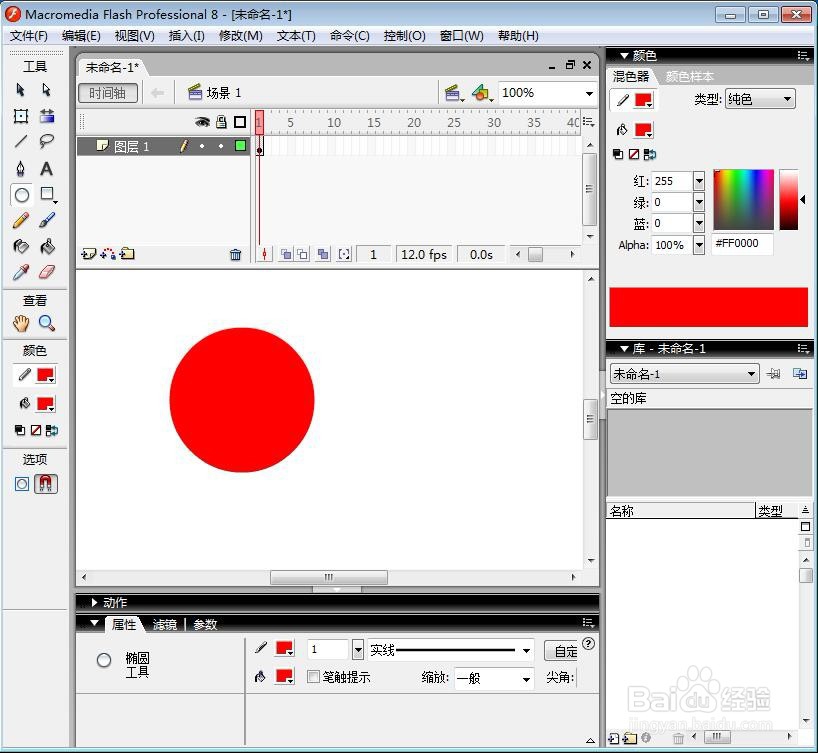This screenshot has width=818, height=753.
Task: Open the 红 value slider arrow
Action: click(x=699, y=182)
